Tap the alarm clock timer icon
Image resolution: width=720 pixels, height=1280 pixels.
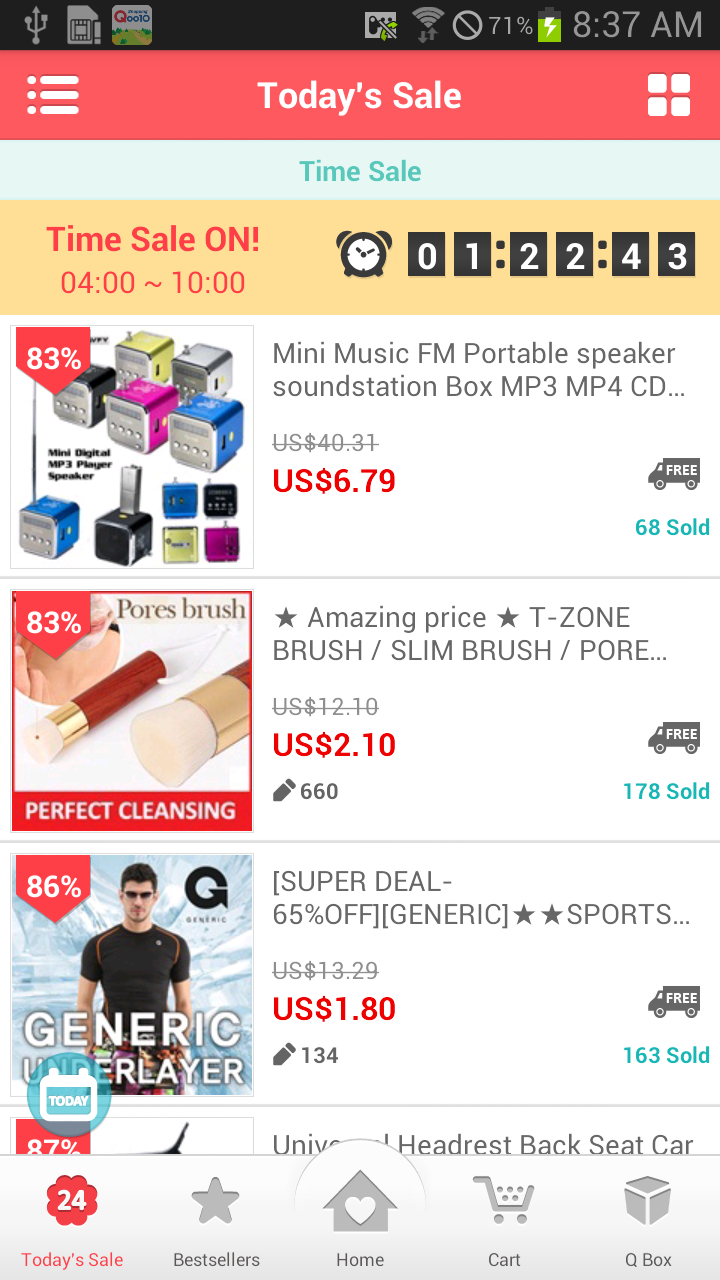click(x=364, y=254)
